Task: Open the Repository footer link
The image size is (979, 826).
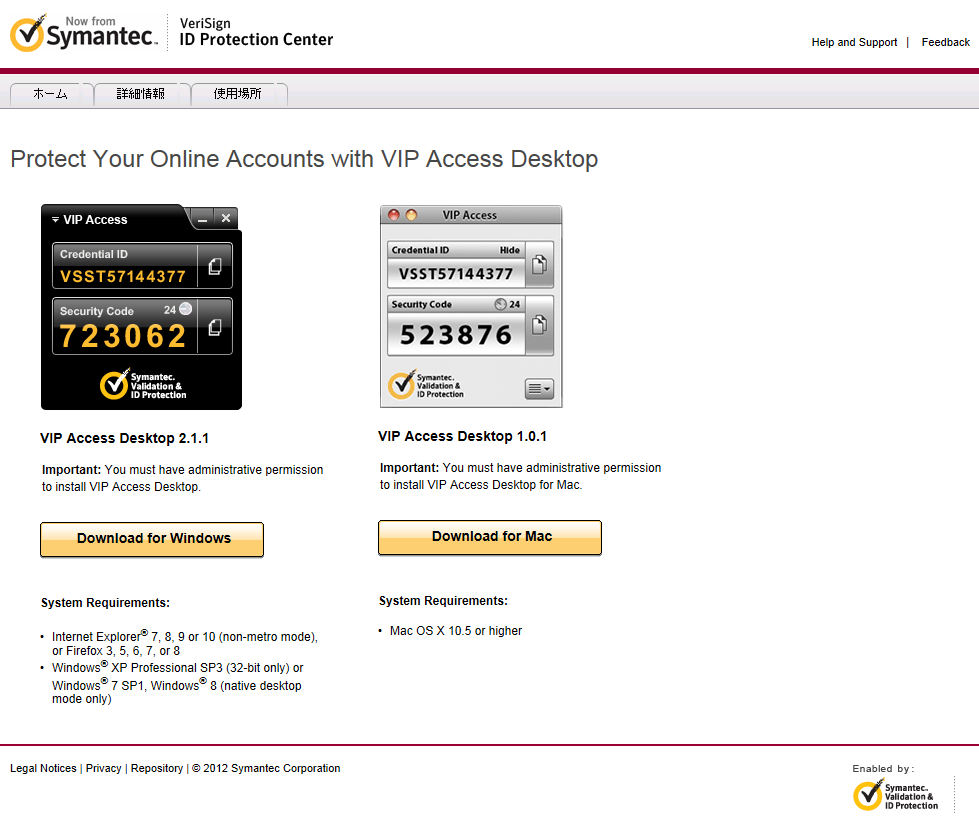Action: pos(157,768)
